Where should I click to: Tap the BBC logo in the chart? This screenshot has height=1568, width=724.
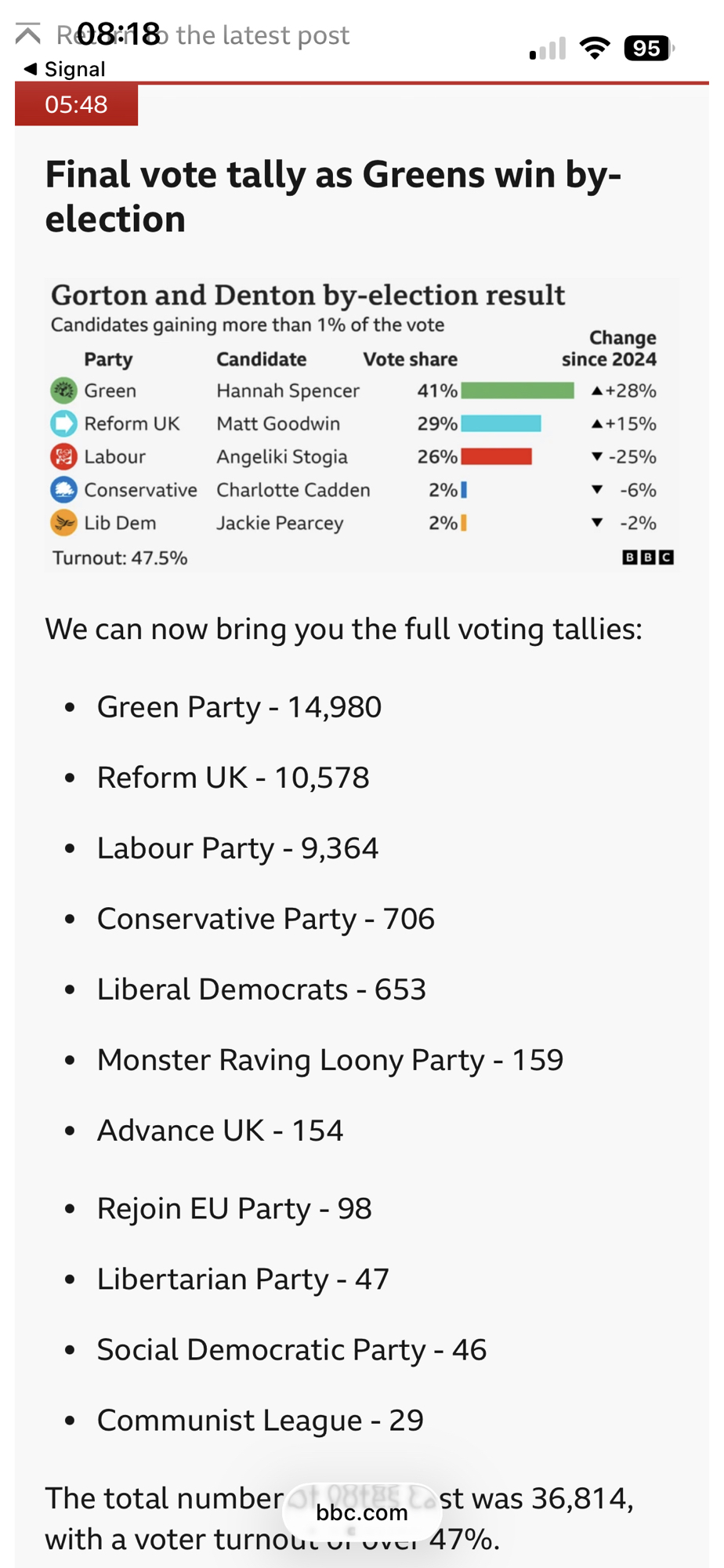coord(647,557)
